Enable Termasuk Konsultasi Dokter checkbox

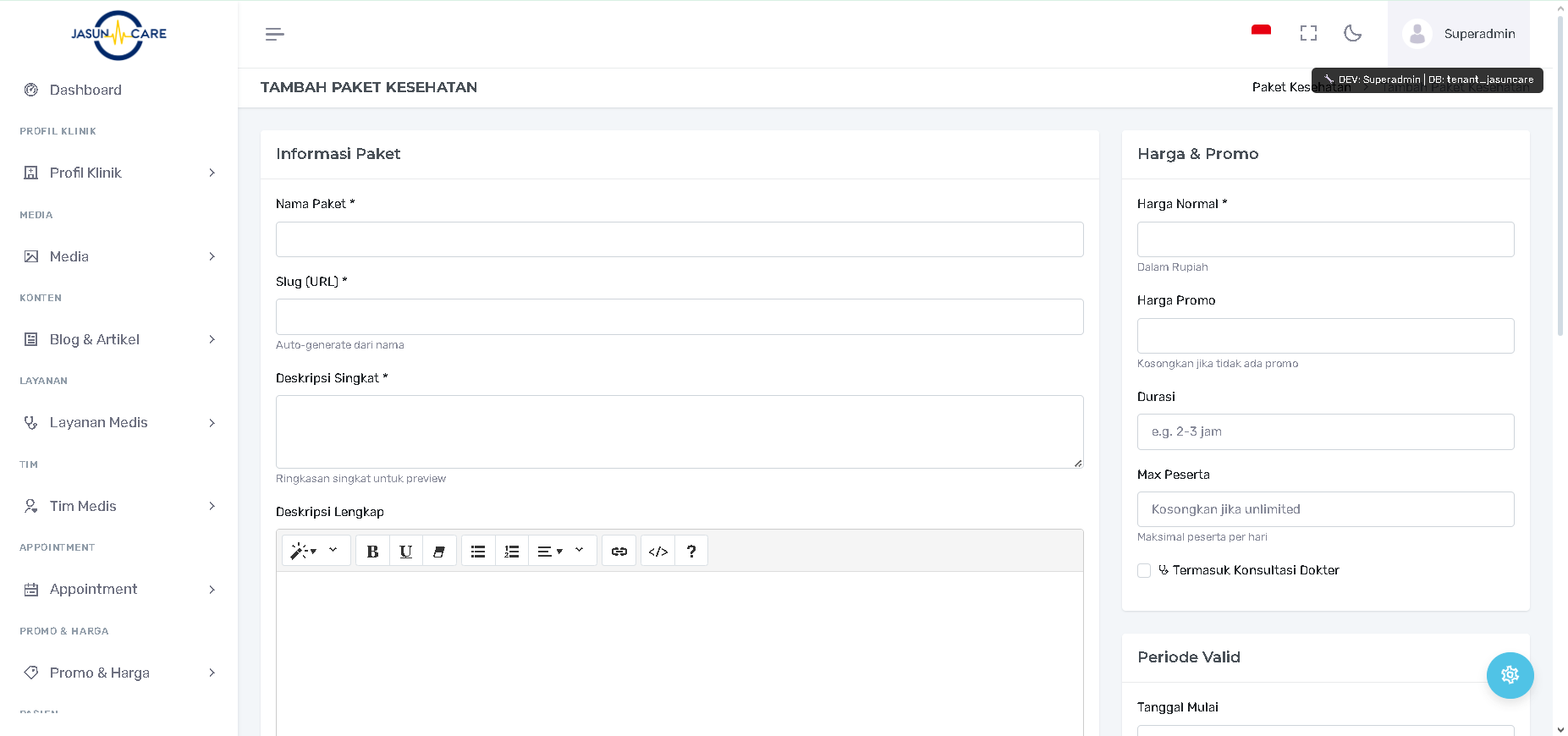point(1144,571)
